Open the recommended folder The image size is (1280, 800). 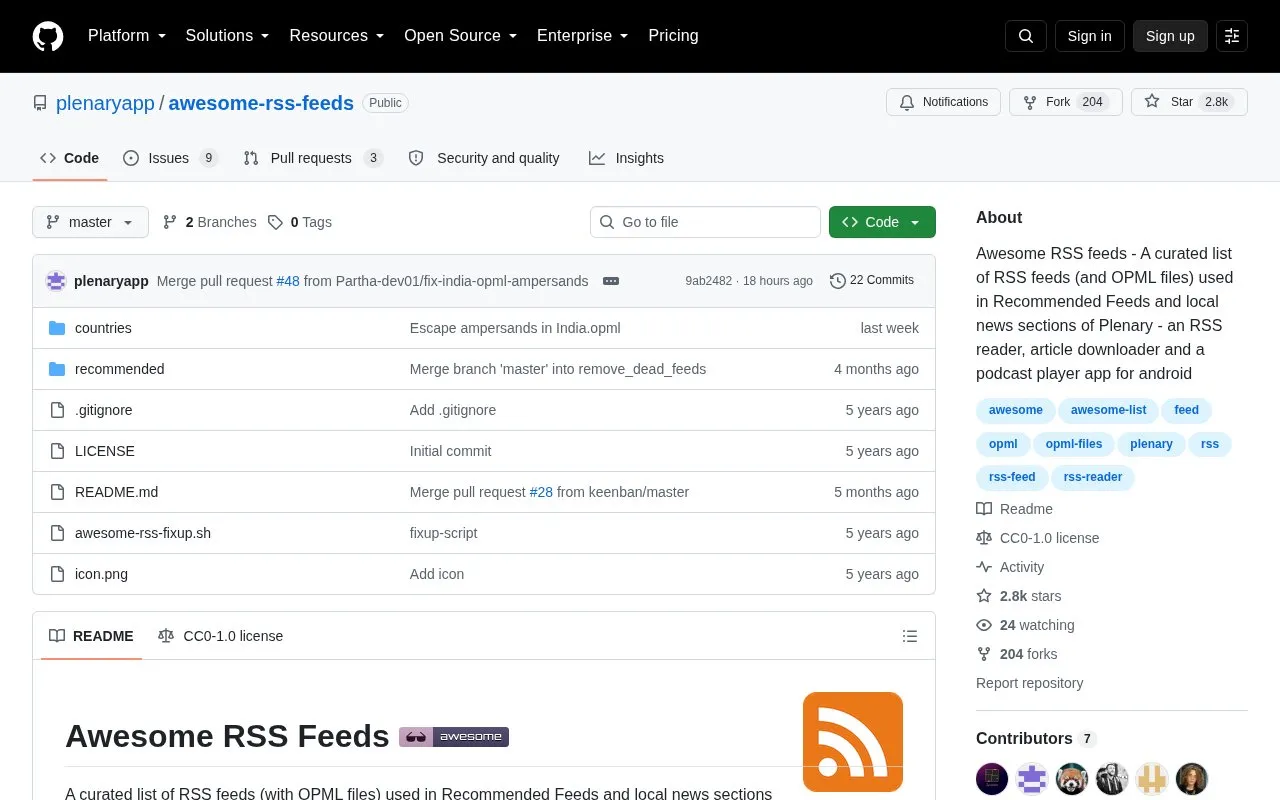(x=120, y=369)
